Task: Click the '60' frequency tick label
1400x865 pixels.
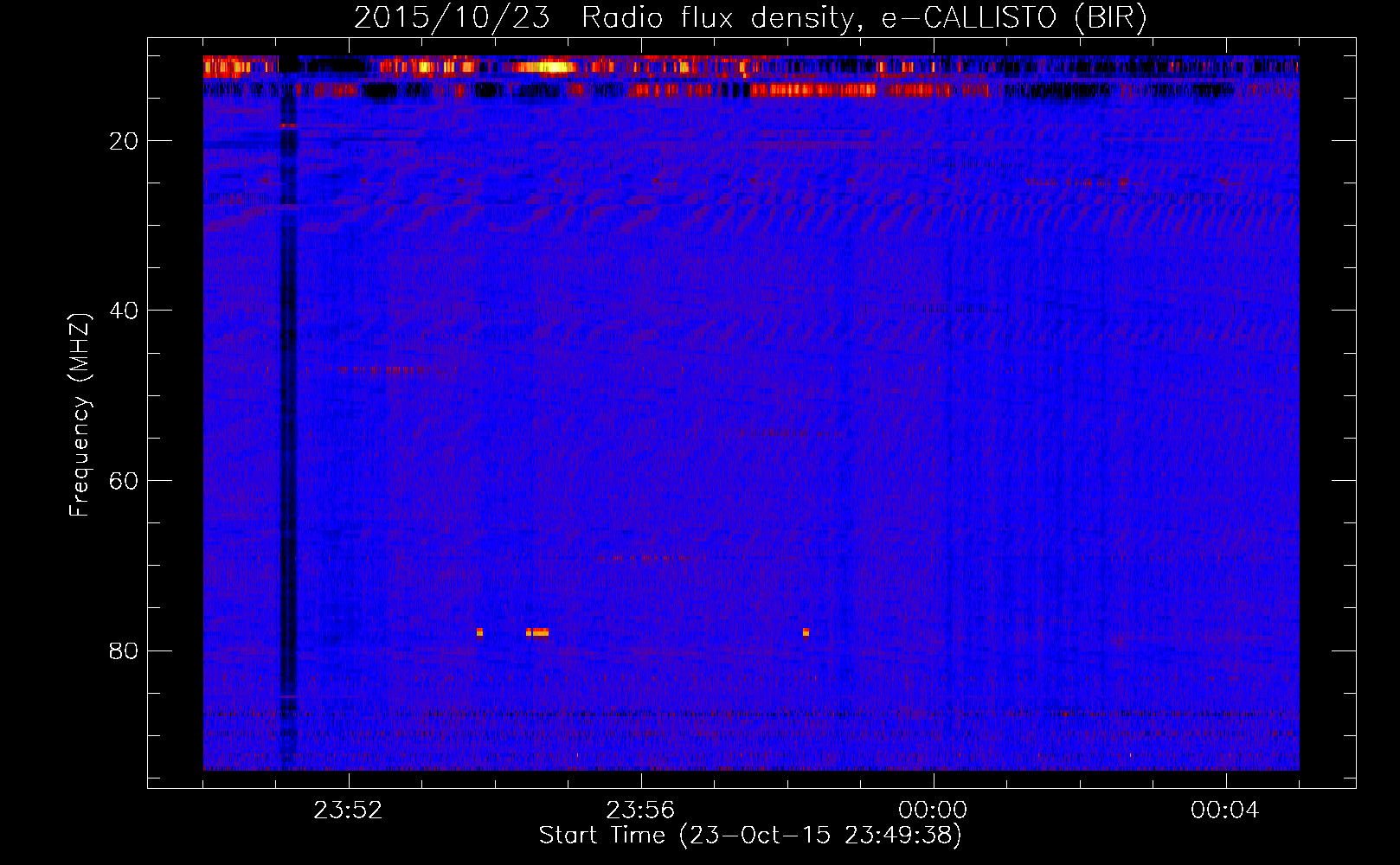Action: pos(124,481)
